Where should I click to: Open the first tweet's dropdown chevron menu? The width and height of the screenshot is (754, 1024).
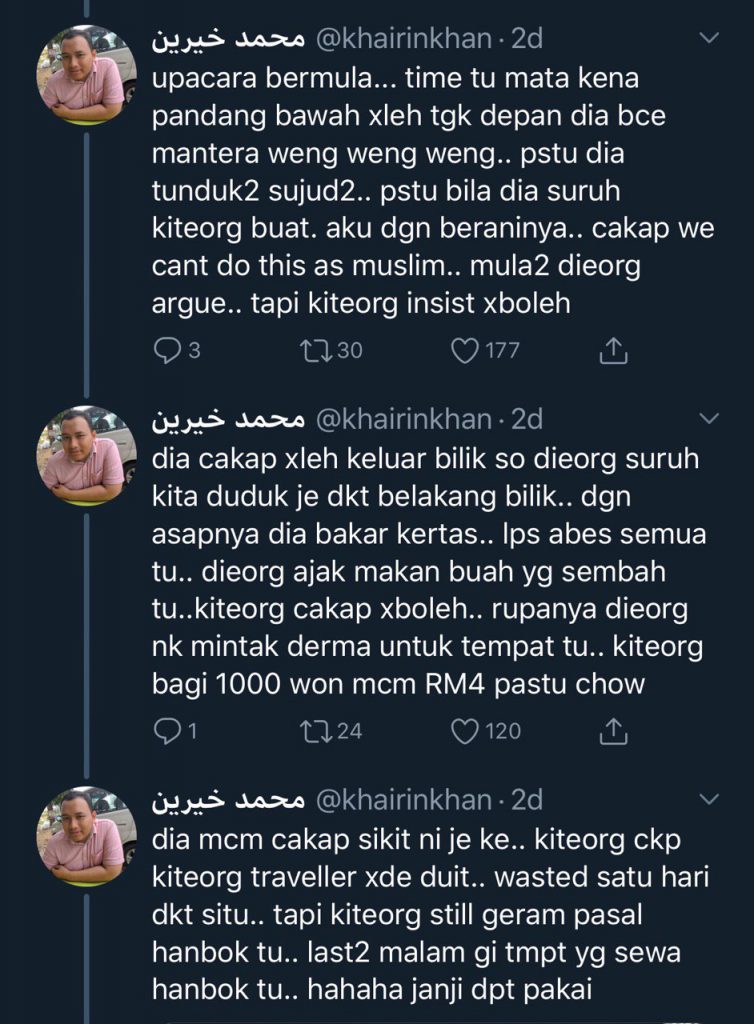point(709,39)
